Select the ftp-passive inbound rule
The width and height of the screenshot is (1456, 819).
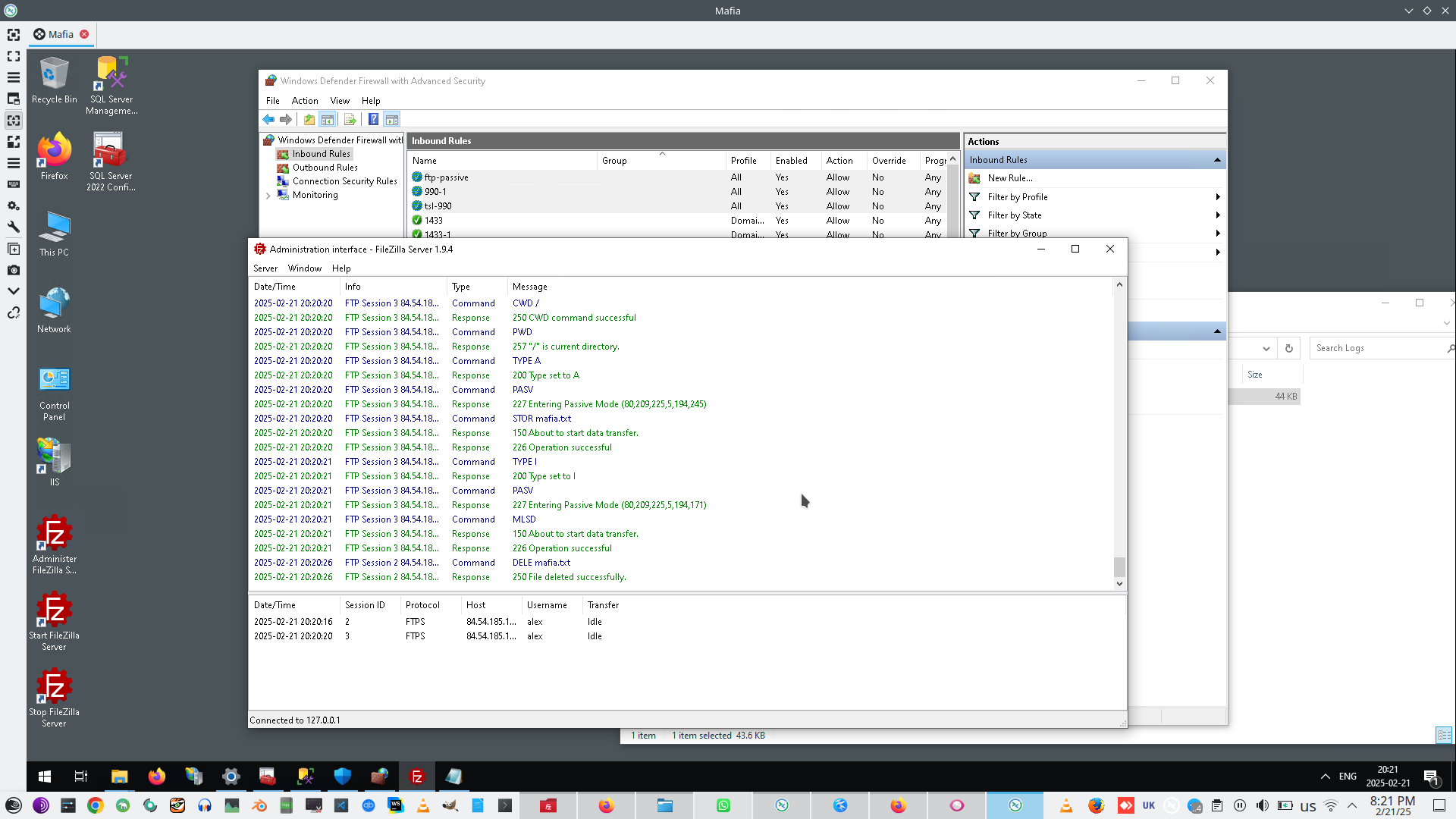coord(446,177)
